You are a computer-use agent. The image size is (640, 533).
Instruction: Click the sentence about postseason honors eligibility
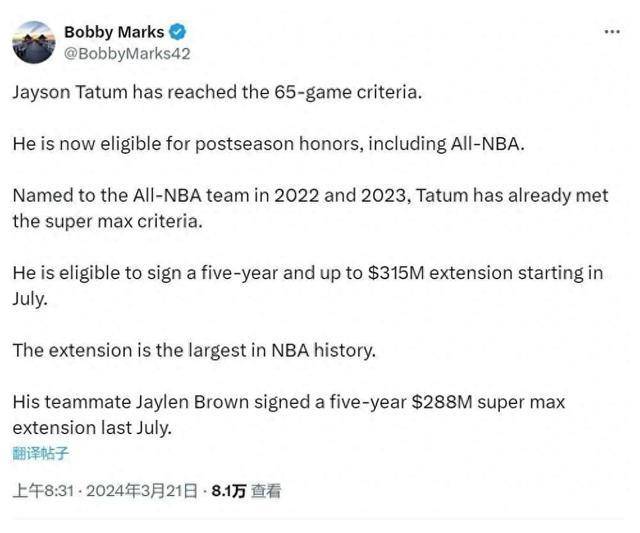pyautogui.click(x=268, y=143)
